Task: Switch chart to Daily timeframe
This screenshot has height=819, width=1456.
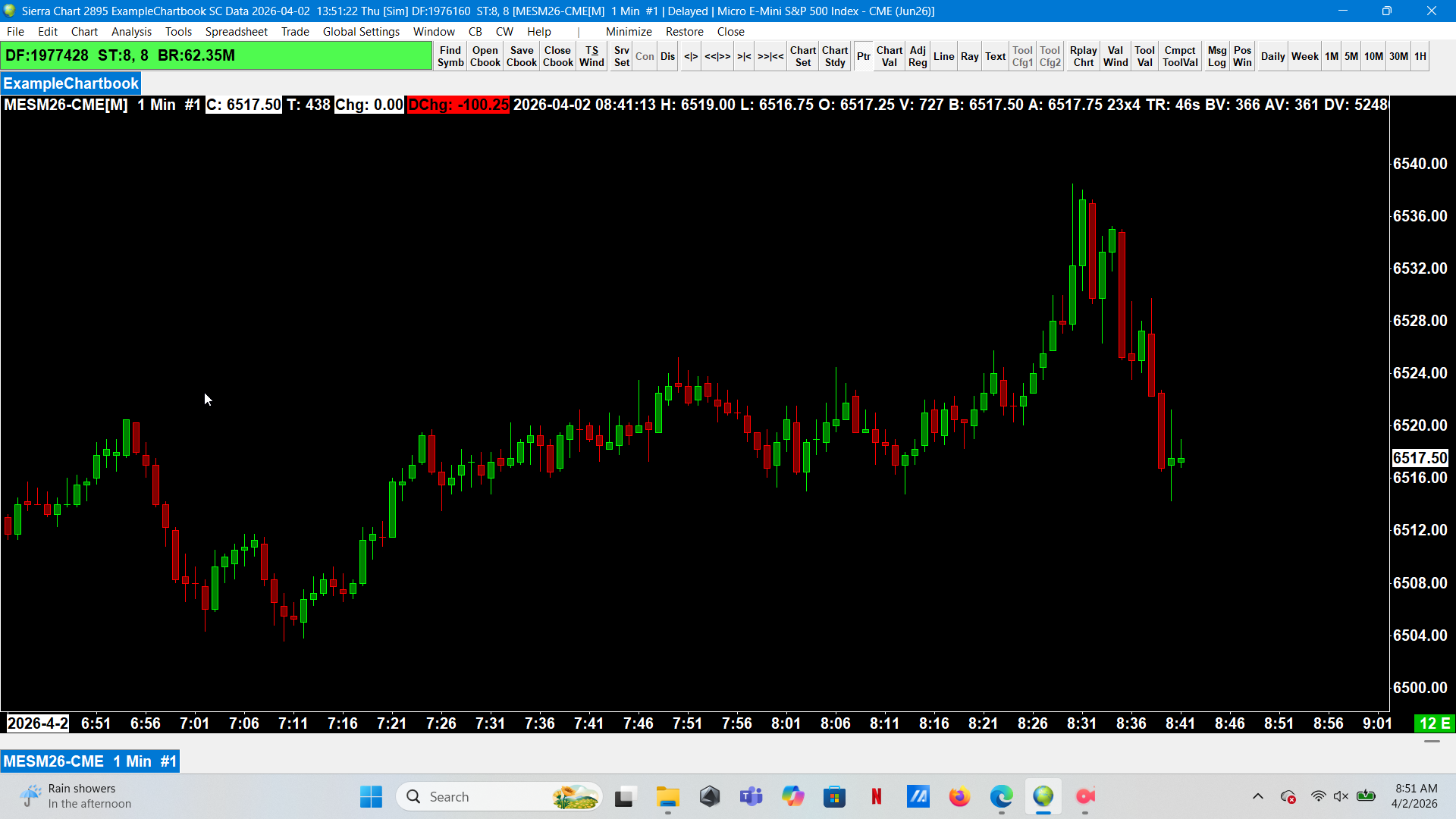Action: [1272, 56]
